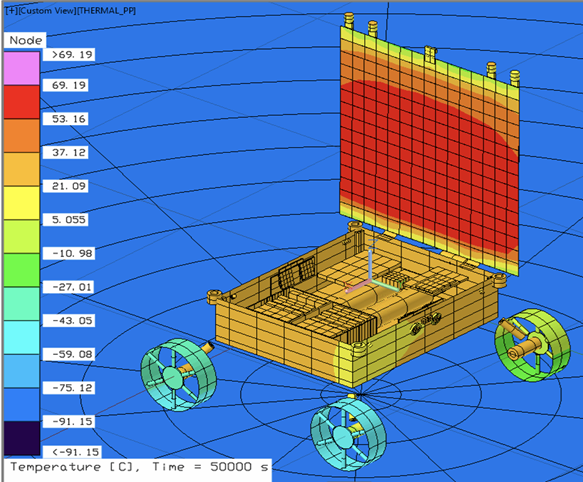Viewport: 583px width, 482px height.
Task: Open the THERMAL_PP shading menu
Action: coord(106,11)
